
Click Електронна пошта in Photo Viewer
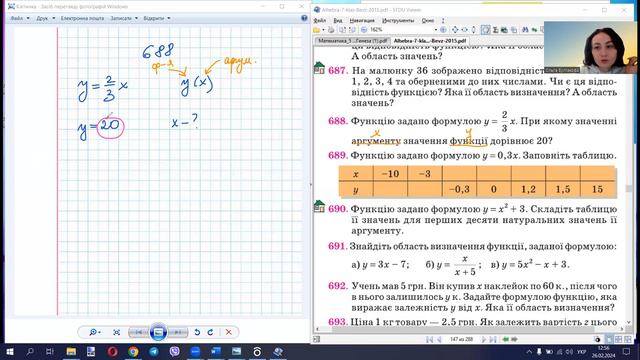pyautogui.click(x=82, y=18)
